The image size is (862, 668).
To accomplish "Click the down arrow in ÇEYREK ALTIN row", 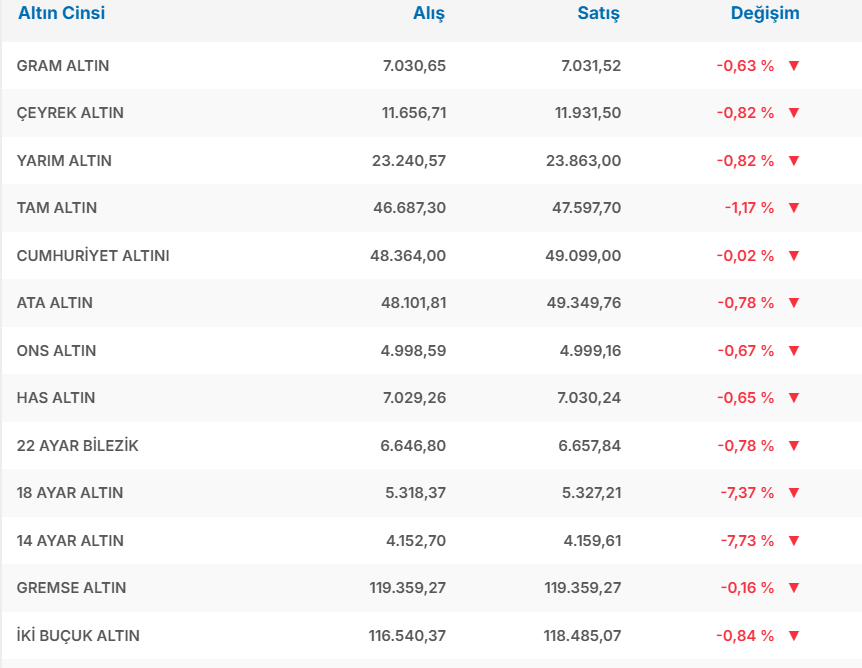I will 794,113.
